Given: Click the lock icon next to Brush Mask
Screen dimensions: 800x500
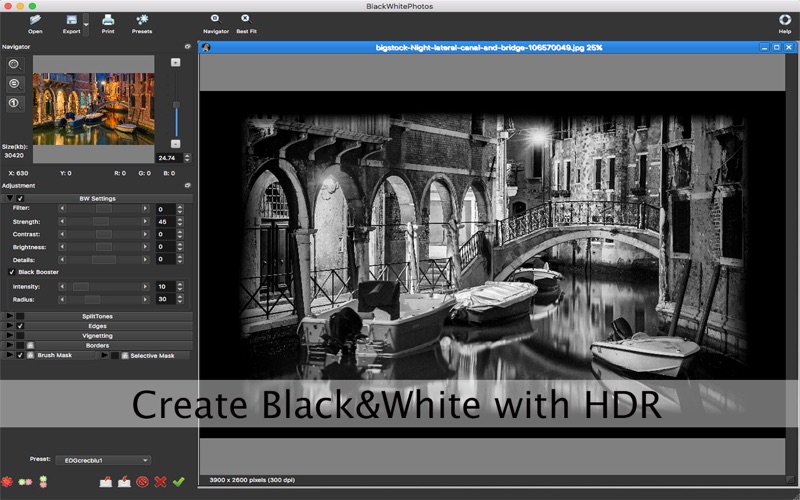Looking at the screenshot, I should click(30, 355).
